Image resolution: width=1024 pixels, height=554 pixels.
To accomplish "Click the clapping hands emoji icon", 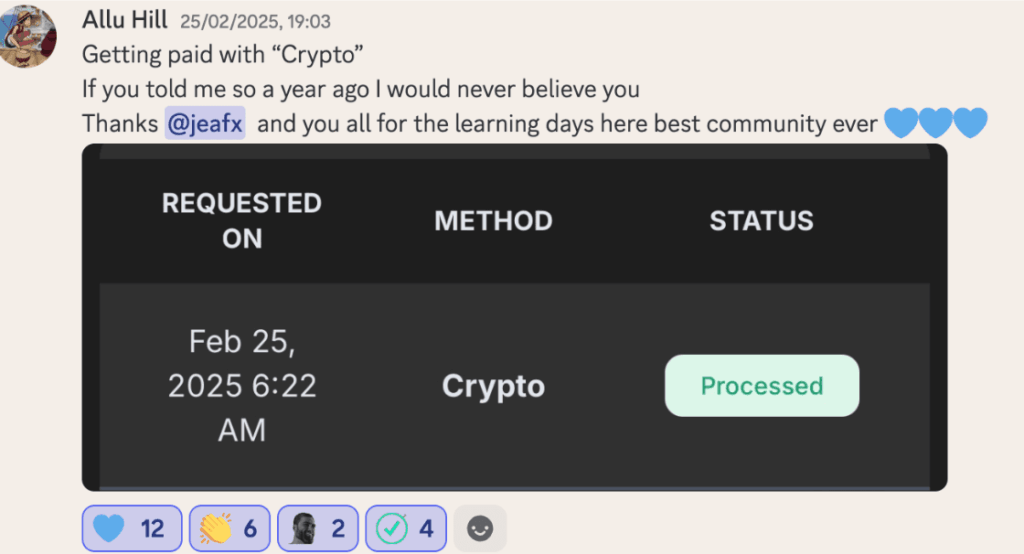I will click(x=215, y=528).
